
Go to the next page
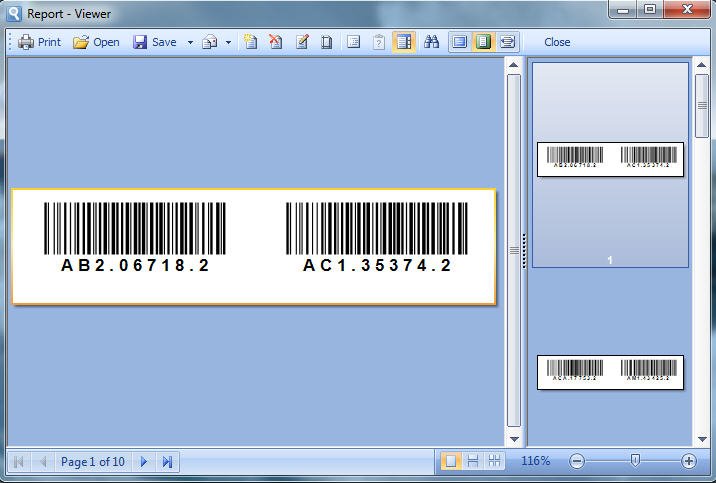tap(143, 462)
